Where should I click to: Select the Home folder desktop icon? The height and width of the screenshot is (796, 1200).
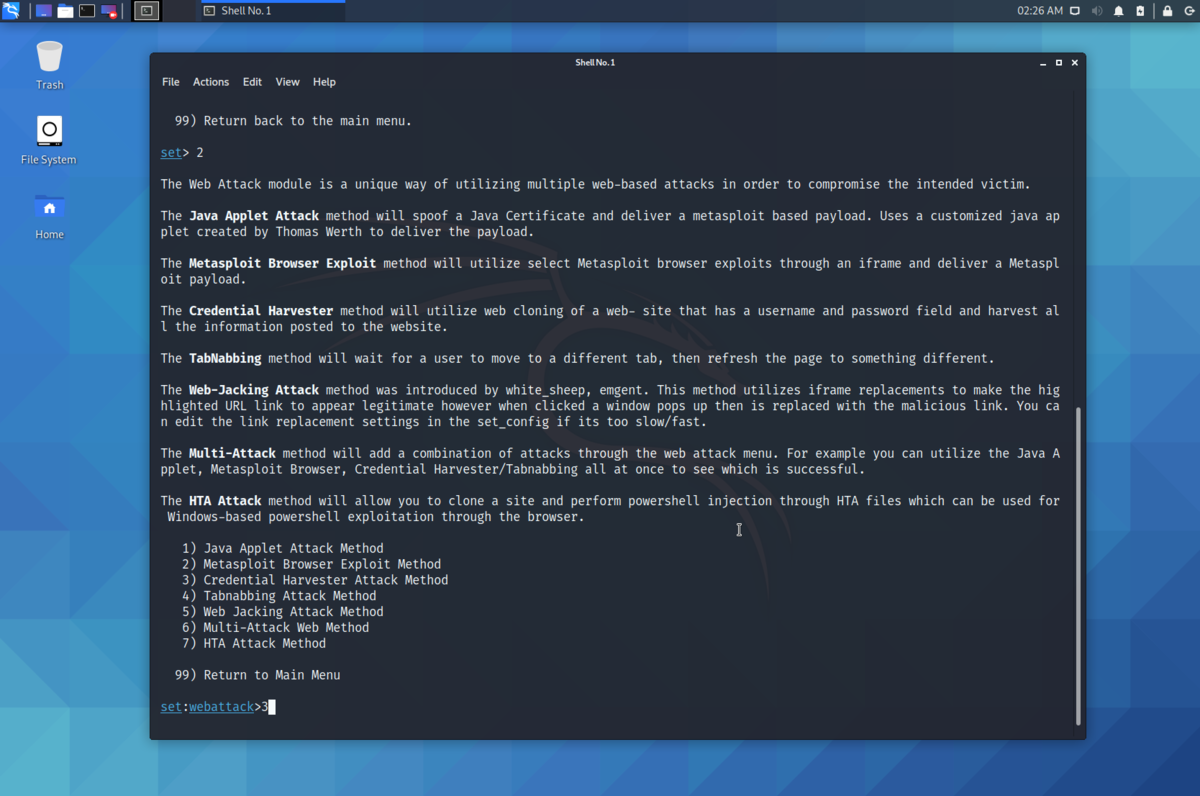click(49, 215)
